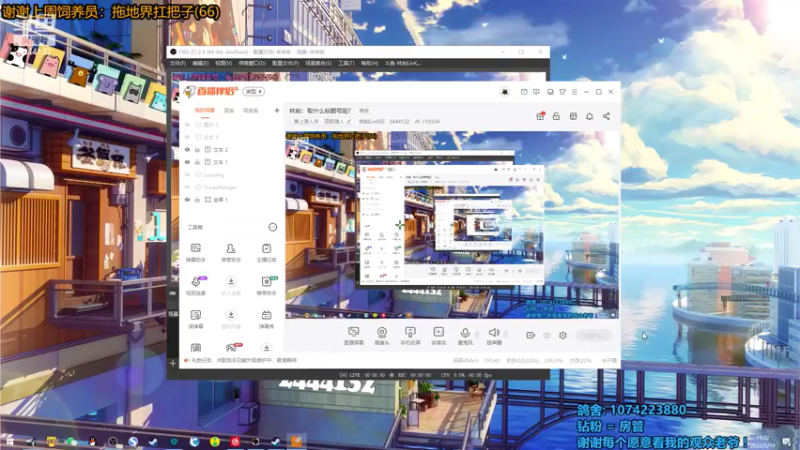This screenshot has height=450, width=800.
Task: Click the share icon in room header
Action: click(x=606, y=116)
